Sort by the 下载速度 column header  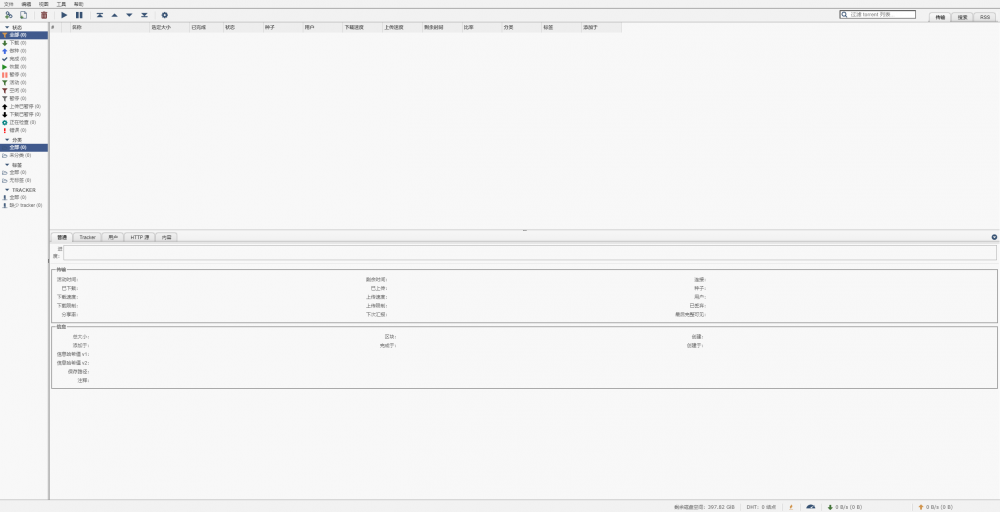click(x=362, y=27)
